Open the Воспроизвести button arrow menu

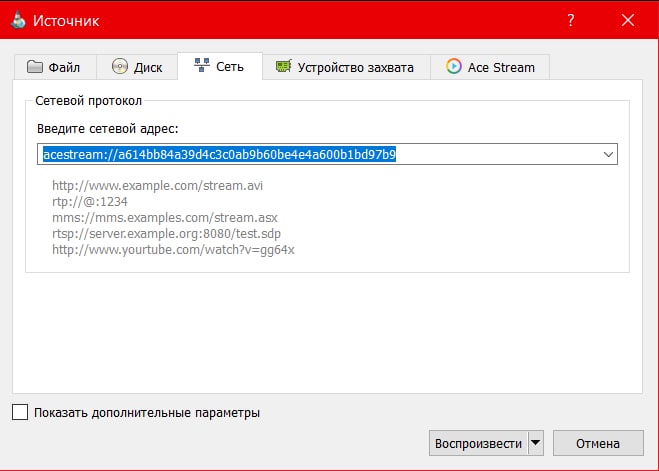click(536, 443)
